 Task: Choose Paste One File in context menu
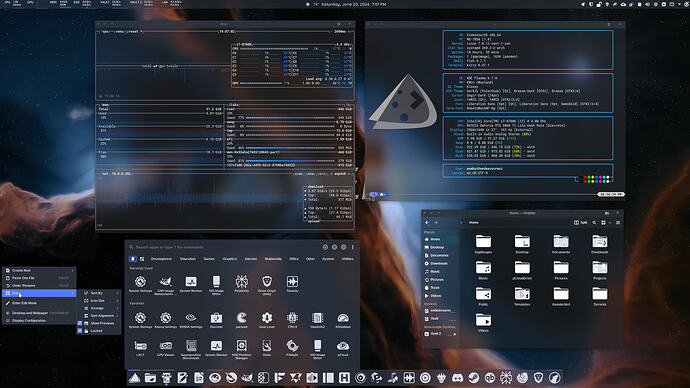tap(39, 278)
